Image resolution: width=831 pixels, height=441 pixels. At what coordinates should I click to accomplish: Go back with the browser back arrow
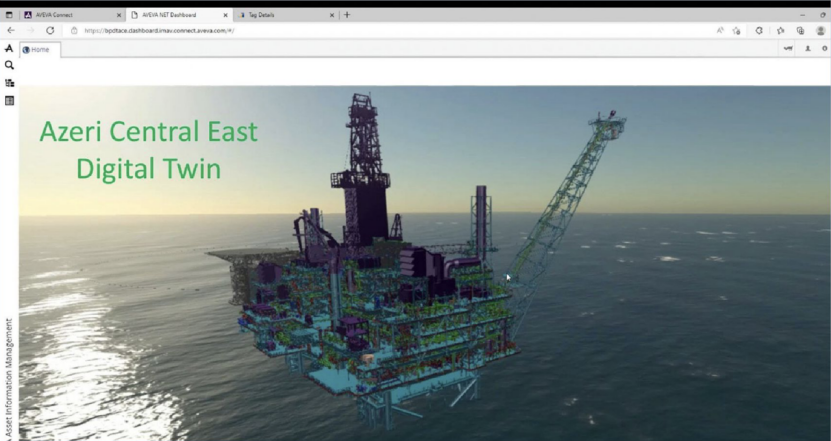point(11,30)
